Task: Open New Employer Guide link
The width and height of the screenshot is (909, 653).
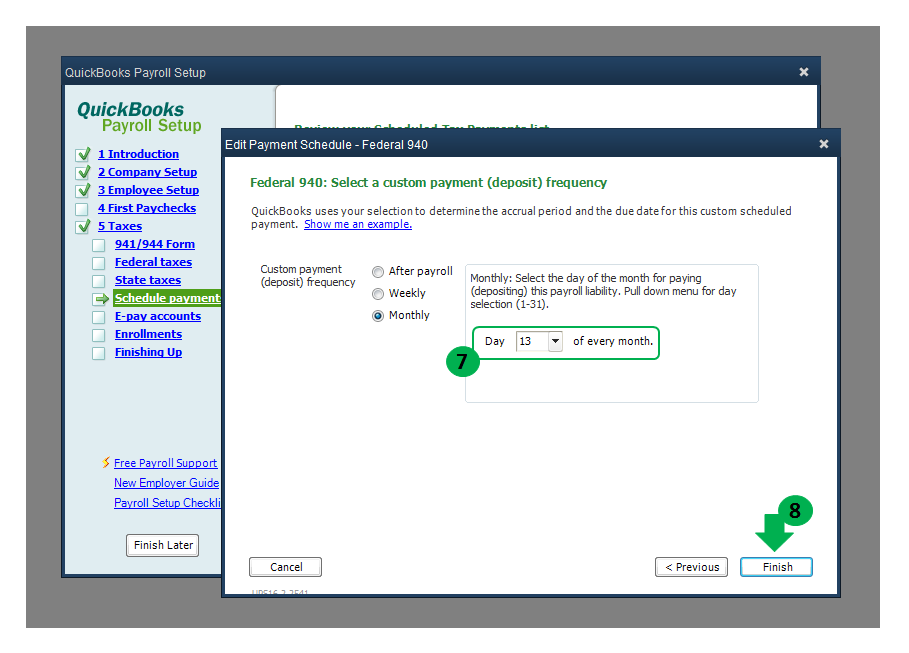Action: coord(166,483)
